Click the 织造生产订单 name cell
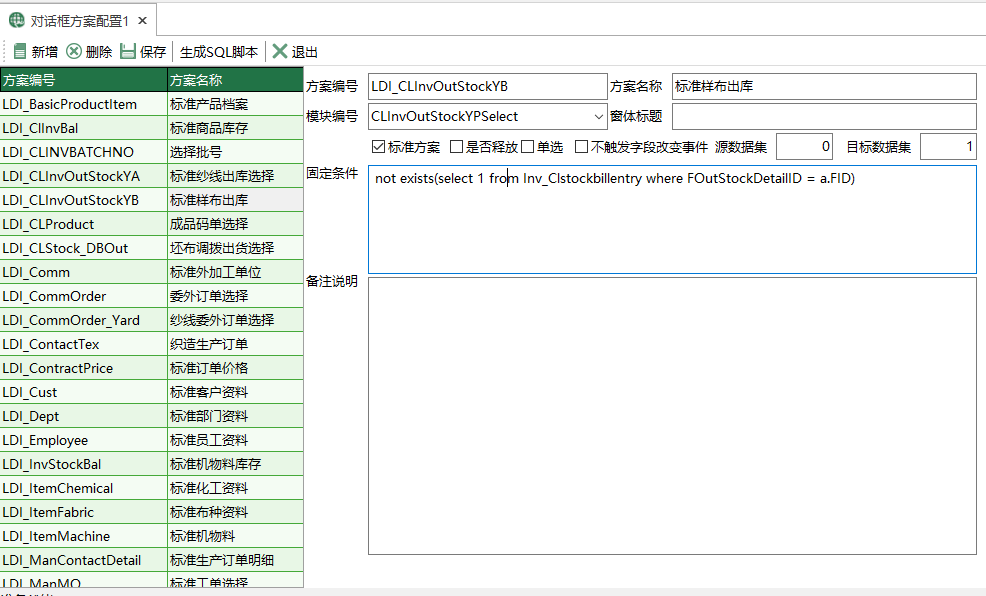 coord(235,345)
